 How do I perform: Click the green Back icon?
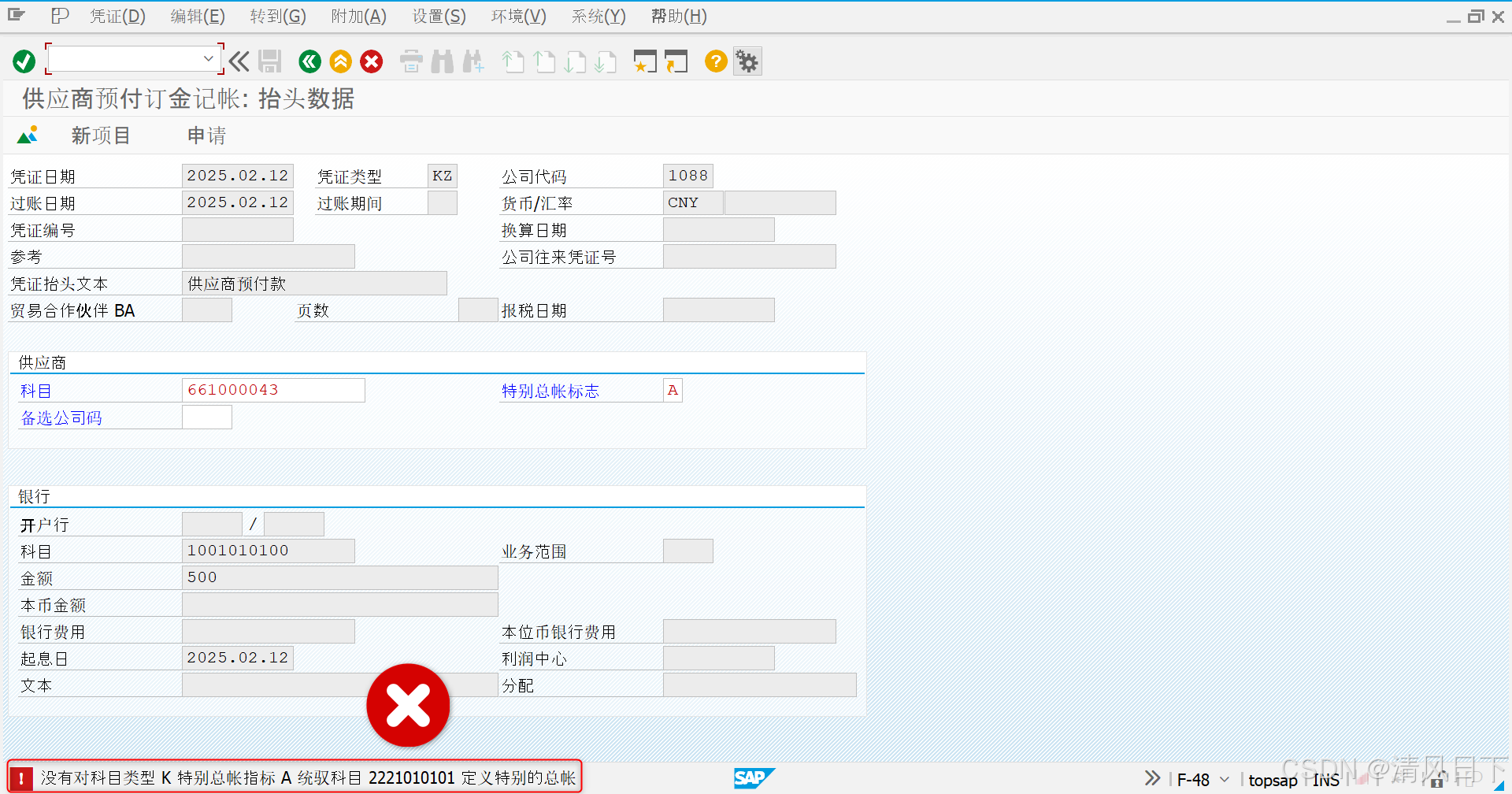pos(310,61)
